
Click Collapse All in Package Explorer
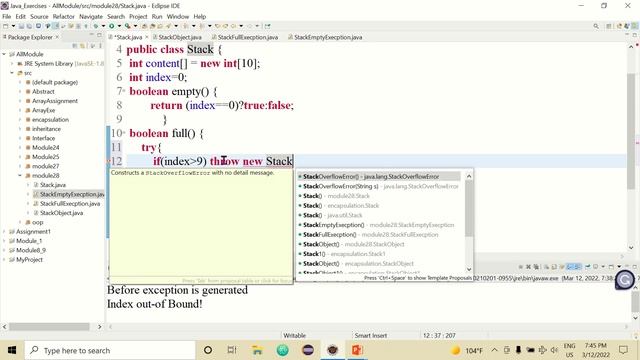tap(75, 46)
